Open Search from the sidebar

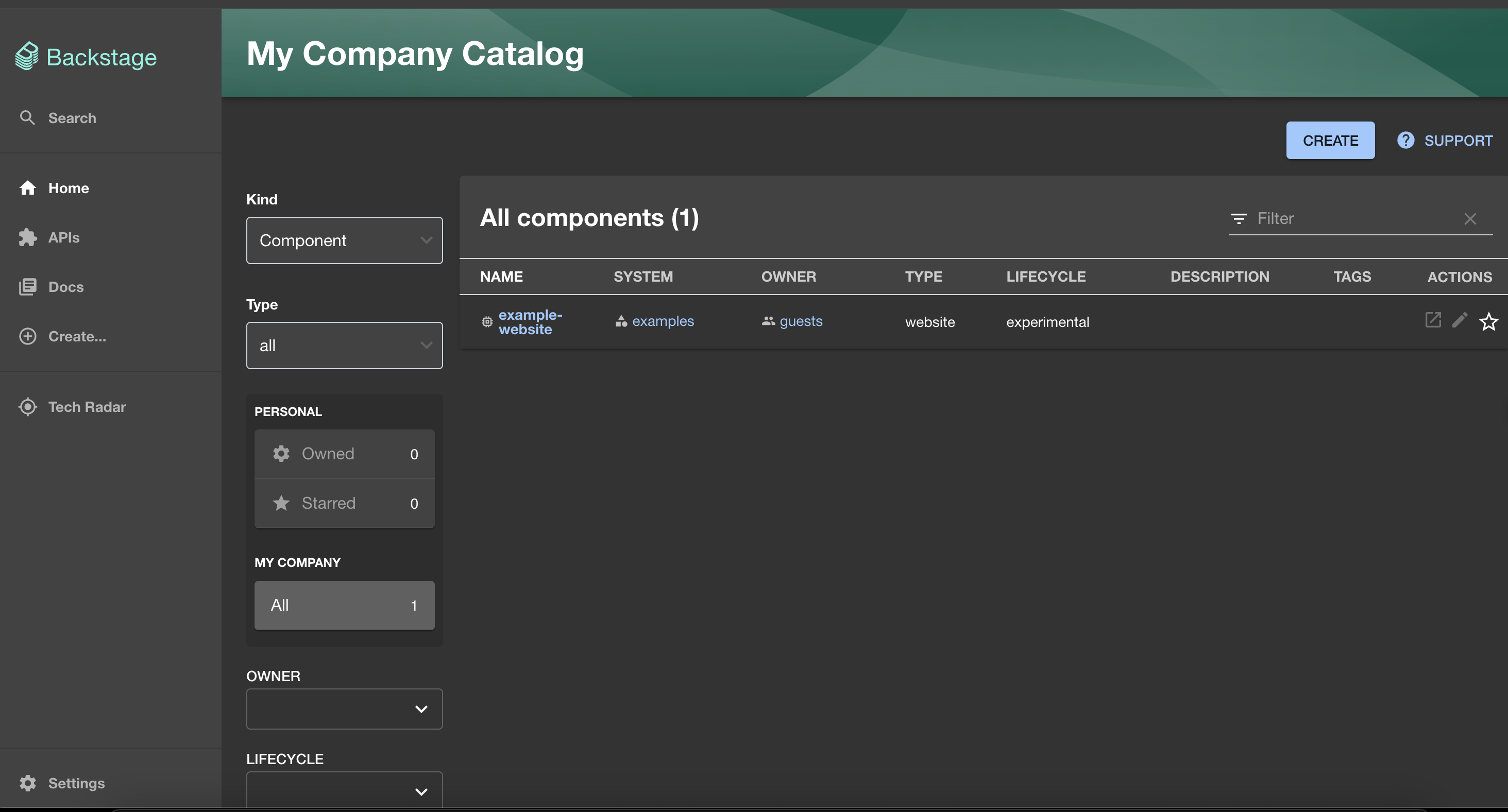(x=72, y=117)
